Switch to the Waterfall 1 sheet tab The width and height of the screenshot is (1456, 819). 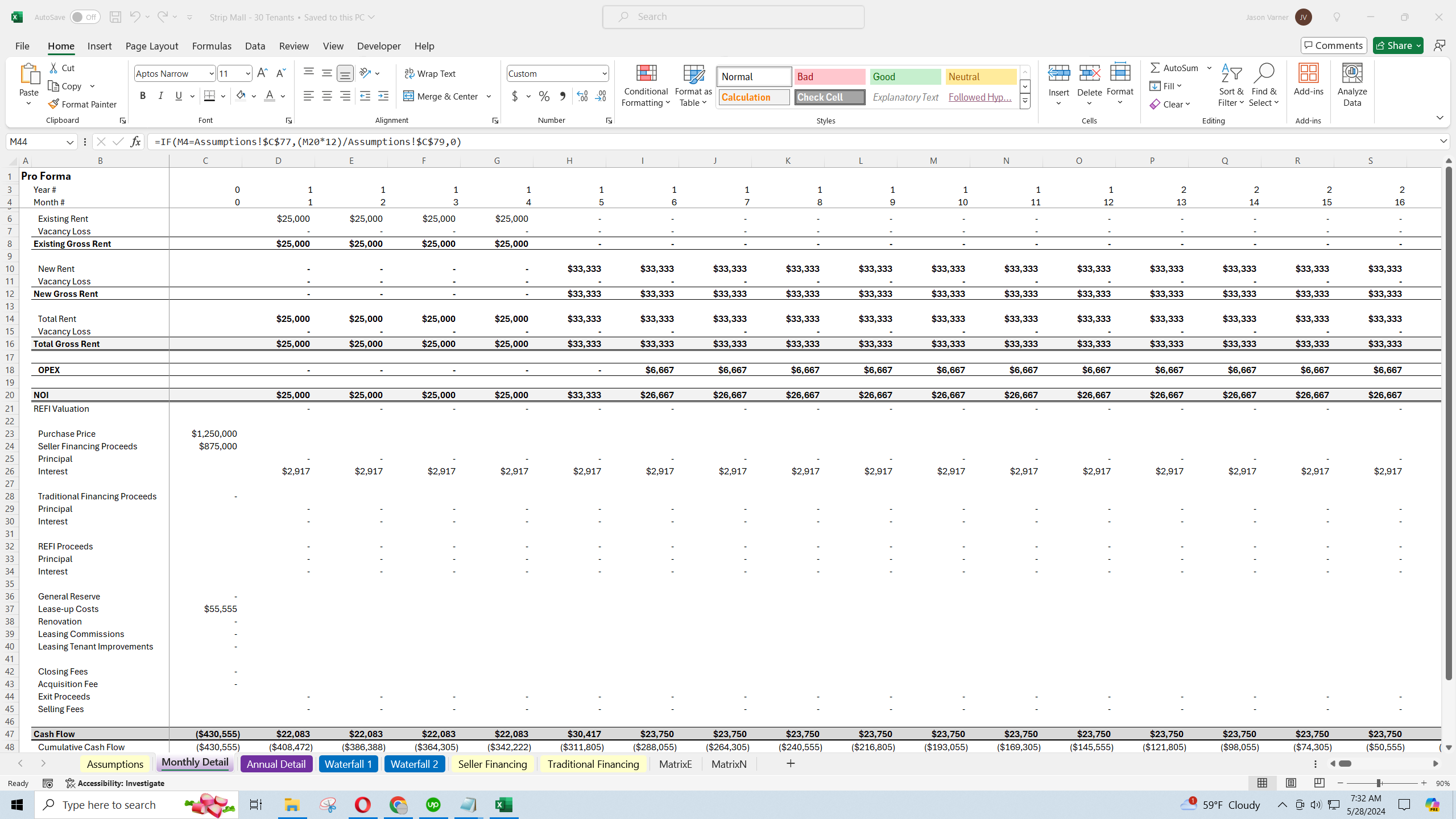[x=348, y=764]
